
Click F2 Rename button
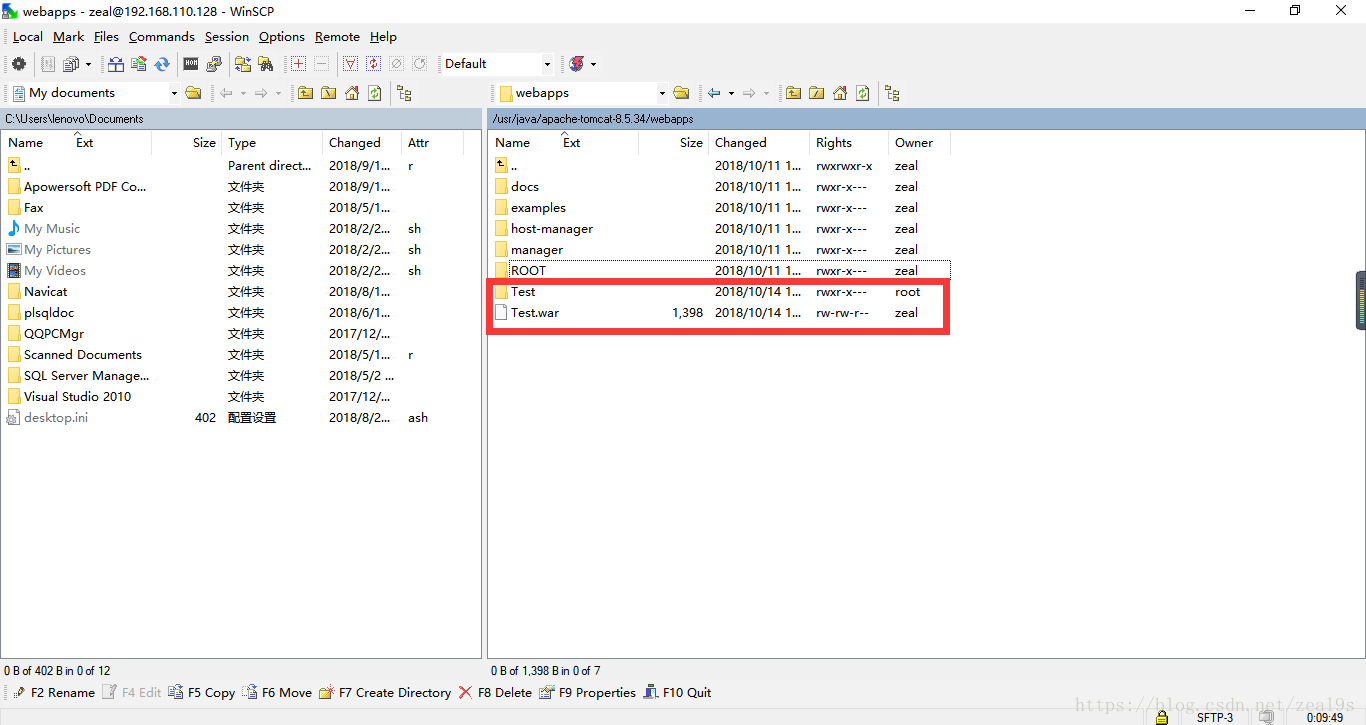tap(54, 692)
